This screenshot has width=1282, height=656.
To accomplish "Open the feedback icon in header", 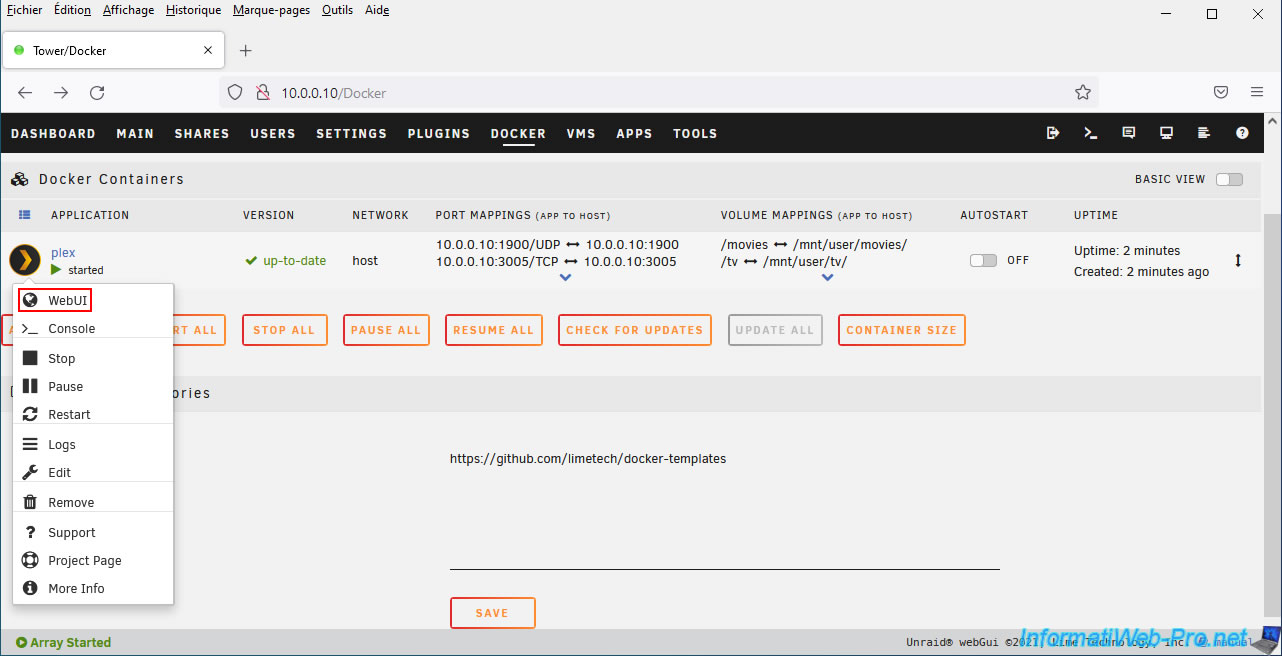I will (1129, 133).
